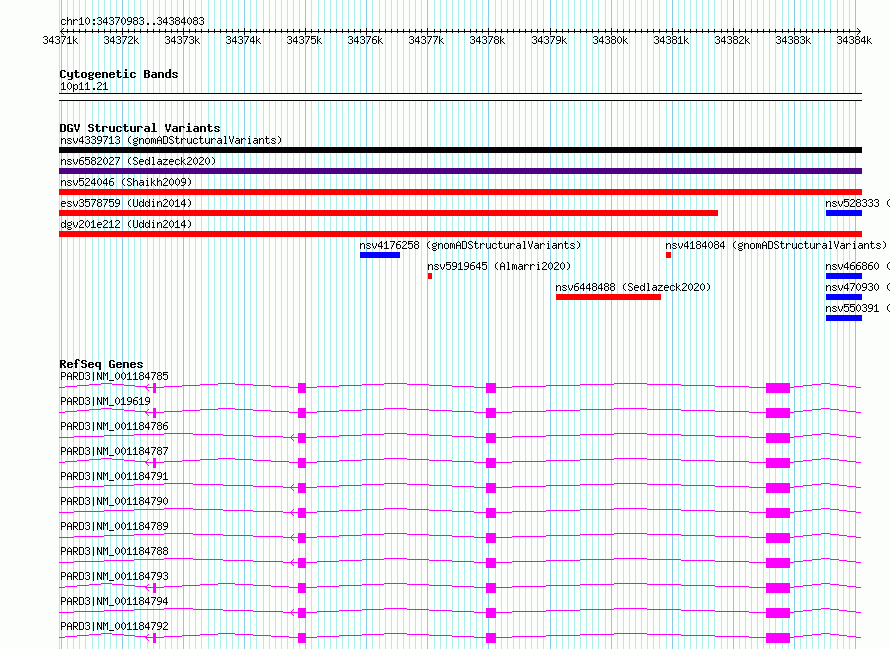Open variant dgv201e212 Uddin2014 label
The height and width of the screenshot is (649, 890).
click(x=126, y=224)
